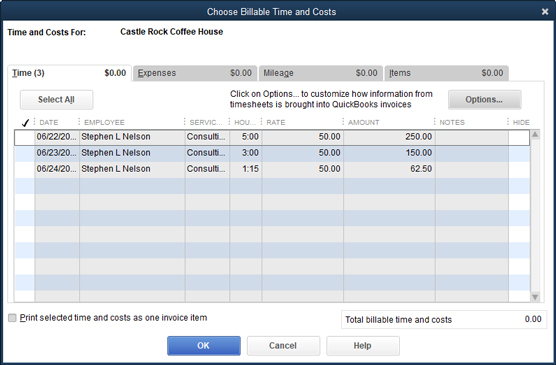
Task: Confirm with the OK button
Action: (204, 346)
